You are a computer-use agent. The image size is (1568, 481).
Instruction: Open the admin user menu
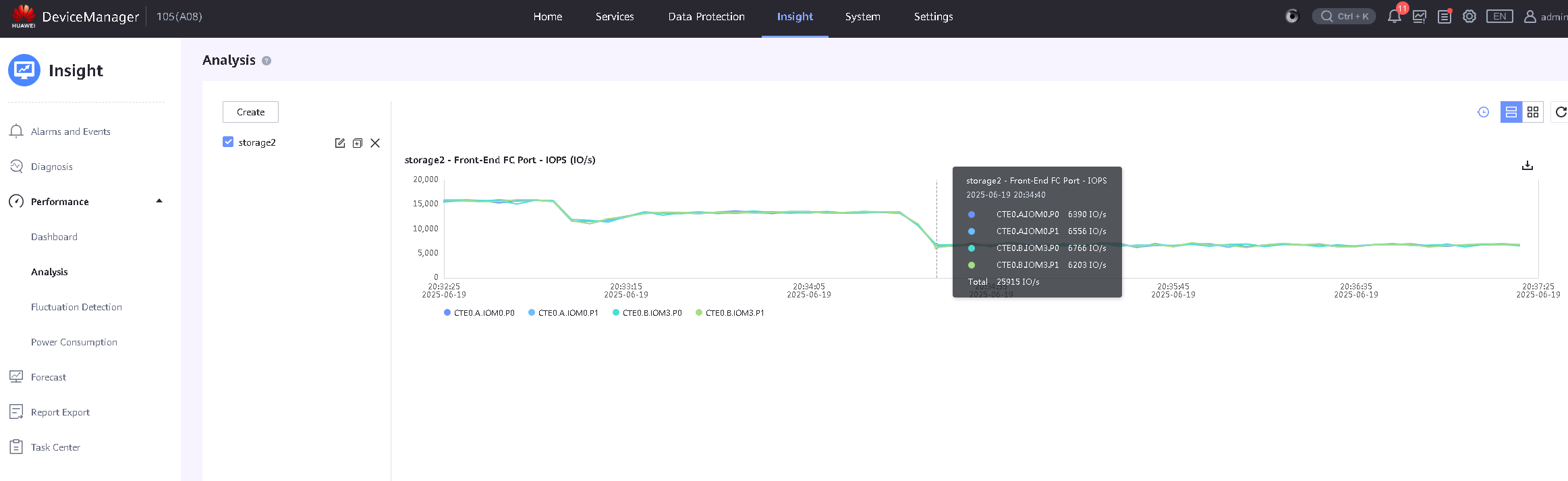tap(1546, 16)
